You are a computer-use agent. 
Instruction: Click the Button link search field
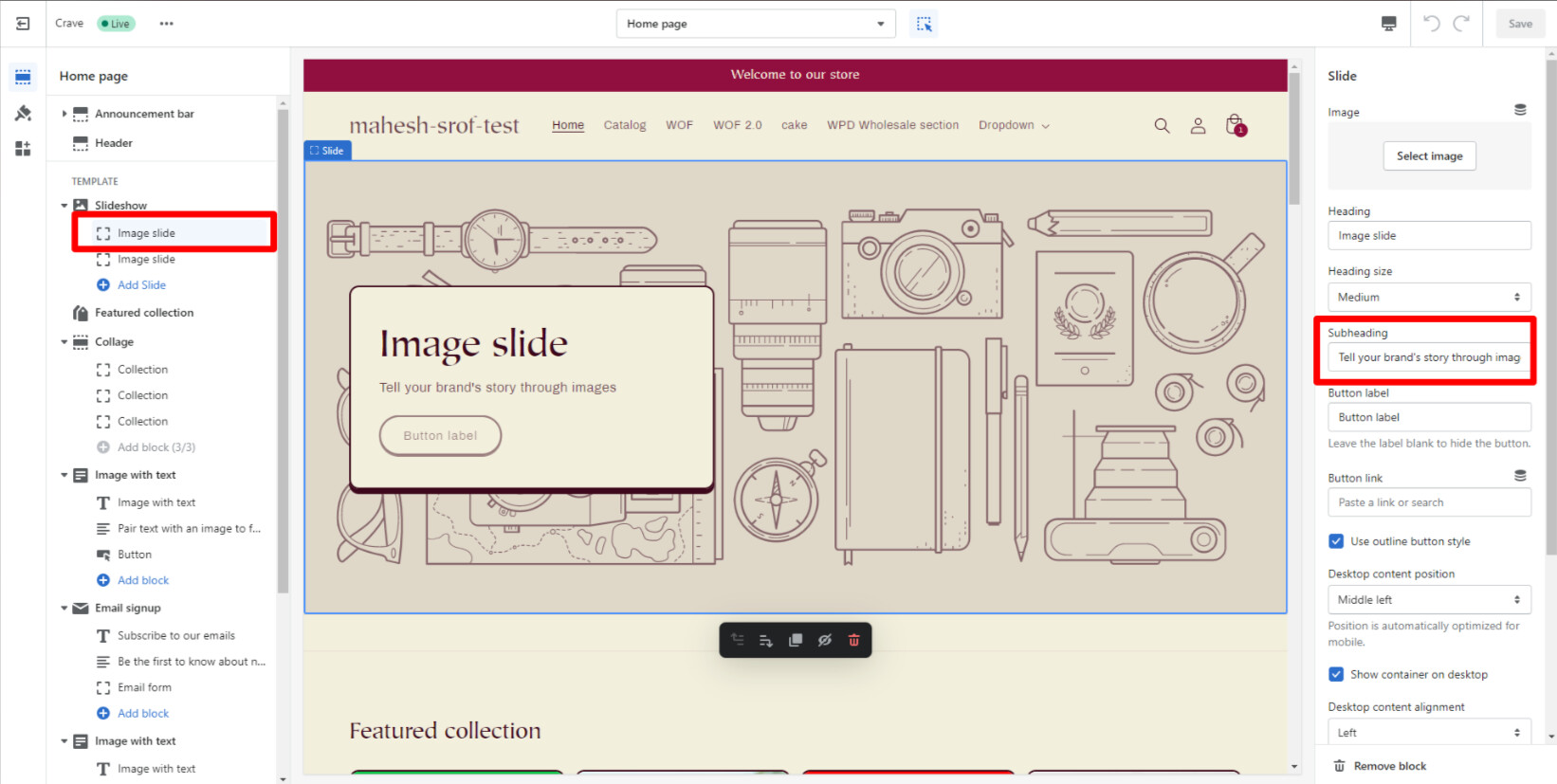(x=1429, y=502)
